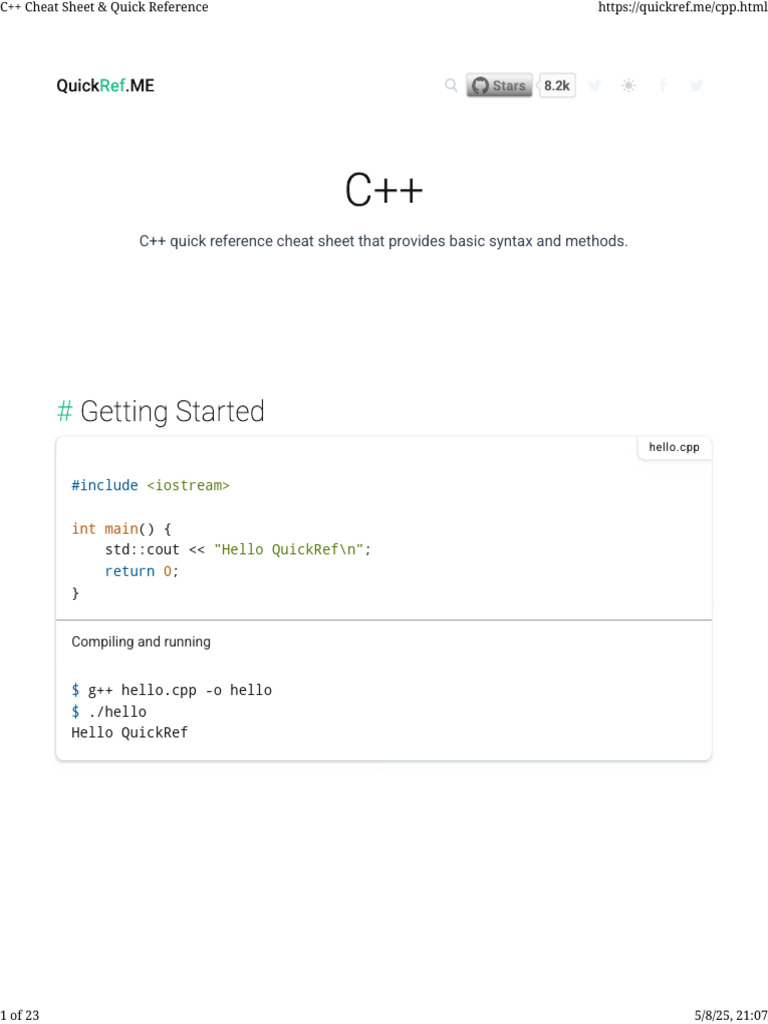Click the green # anchor before Getting Started
Image resolution: width=768 pixels, height=1024 pixels.
click(64, 412)
